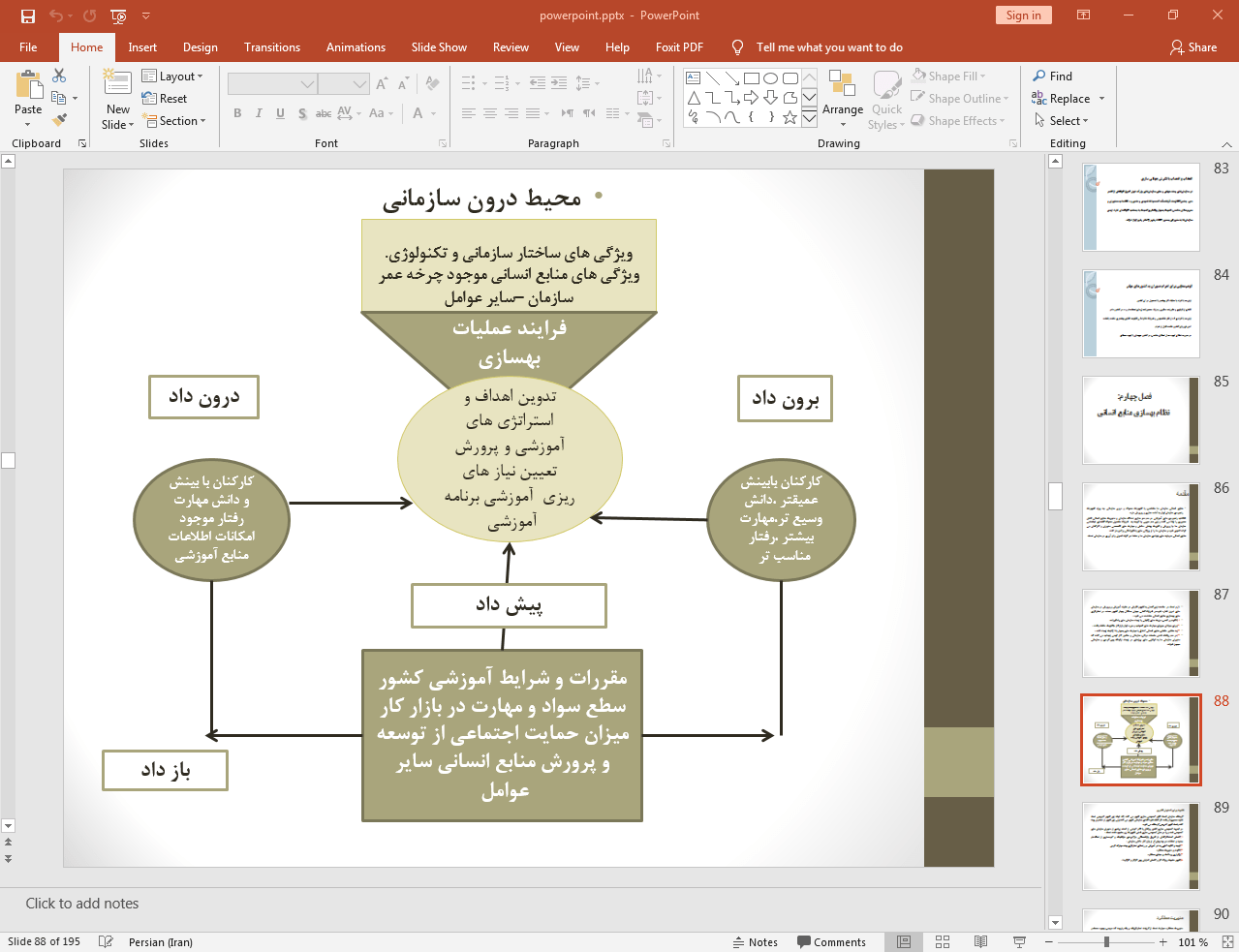1239x952 pixels.
Task: Click the Reset slide button
Action: [x=165, y=98]
